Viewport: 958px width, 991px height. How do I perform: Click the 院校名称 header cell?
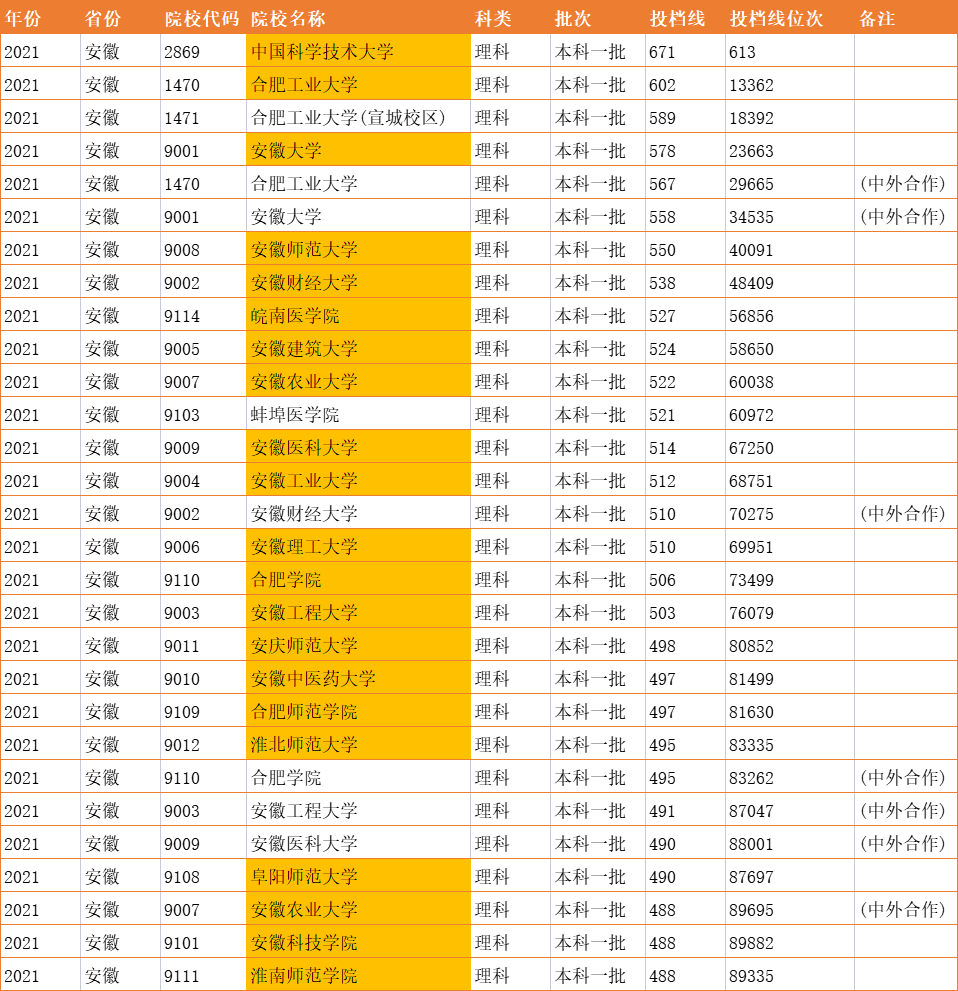coord(289,17)
